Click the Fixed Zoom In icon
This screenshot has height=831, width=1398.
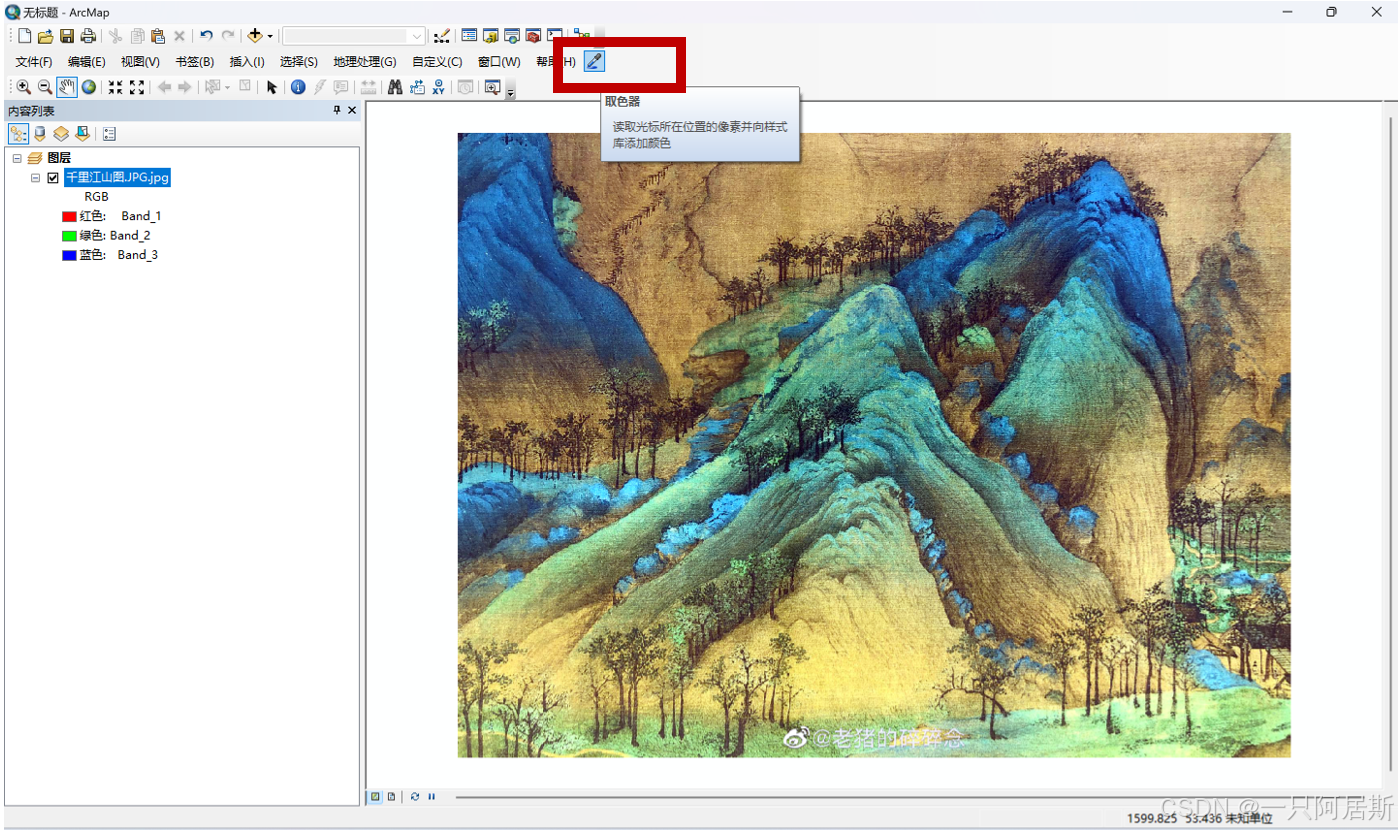tap(115, 87)
